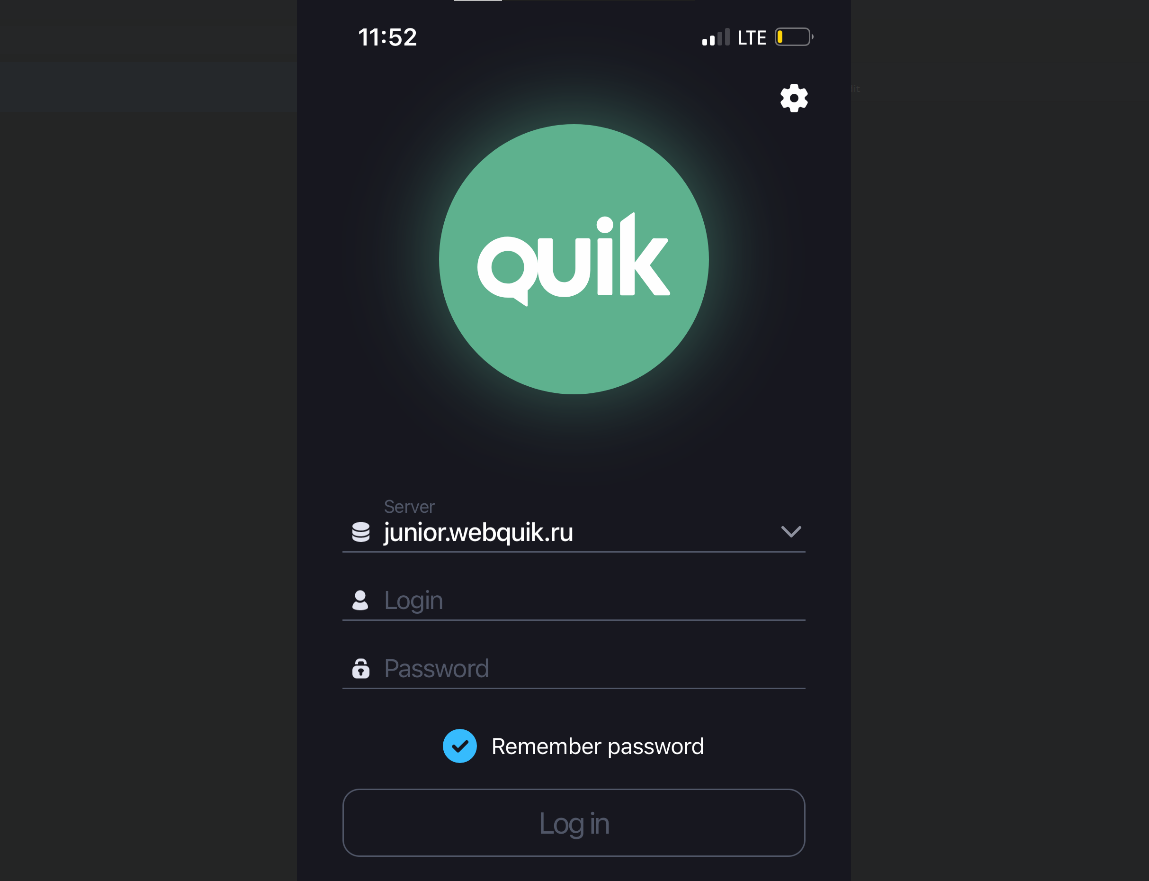This screenshot has height=881, width=1149.
Task: Open settings via the gear icon
Action: tap(794, 97)
